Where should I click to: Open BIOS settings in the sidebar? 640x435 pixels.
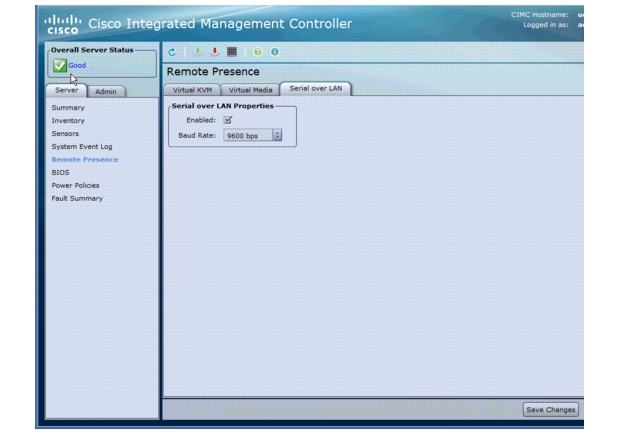click(60, 173)
